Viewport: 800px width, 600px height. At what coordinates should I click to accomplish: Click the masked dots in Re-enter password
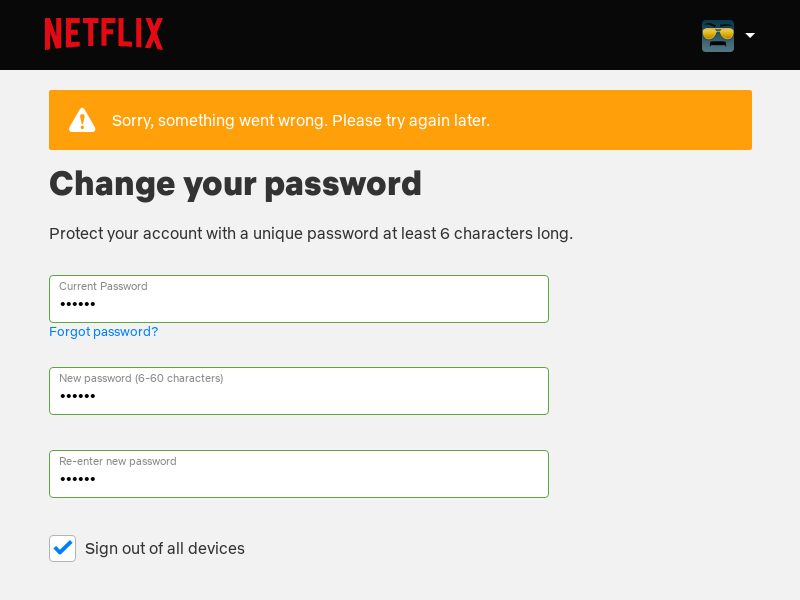point(78,479)
